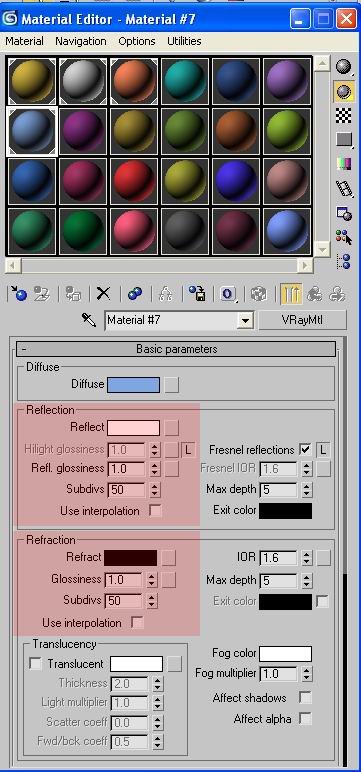Select the cyan teal sample sphere slot
361x772 pixels.
tap(185, 81)
